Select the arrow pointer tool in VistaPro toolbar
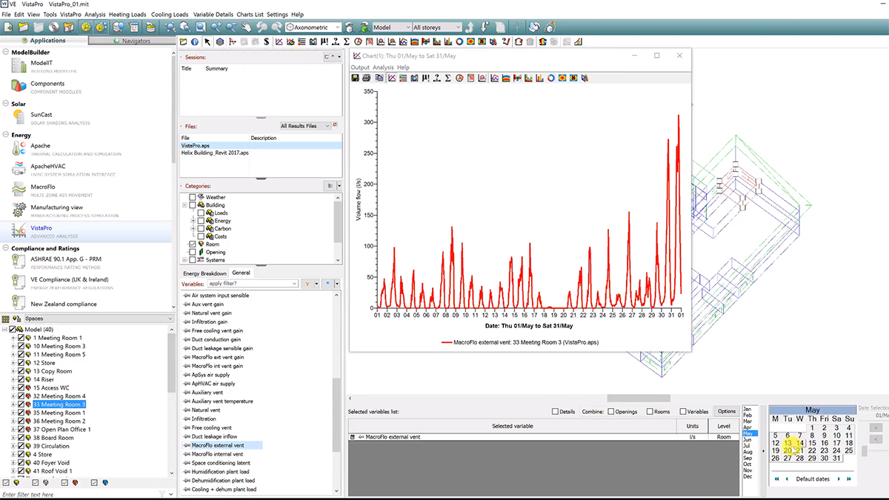889x500 pixels. [208, 42]
